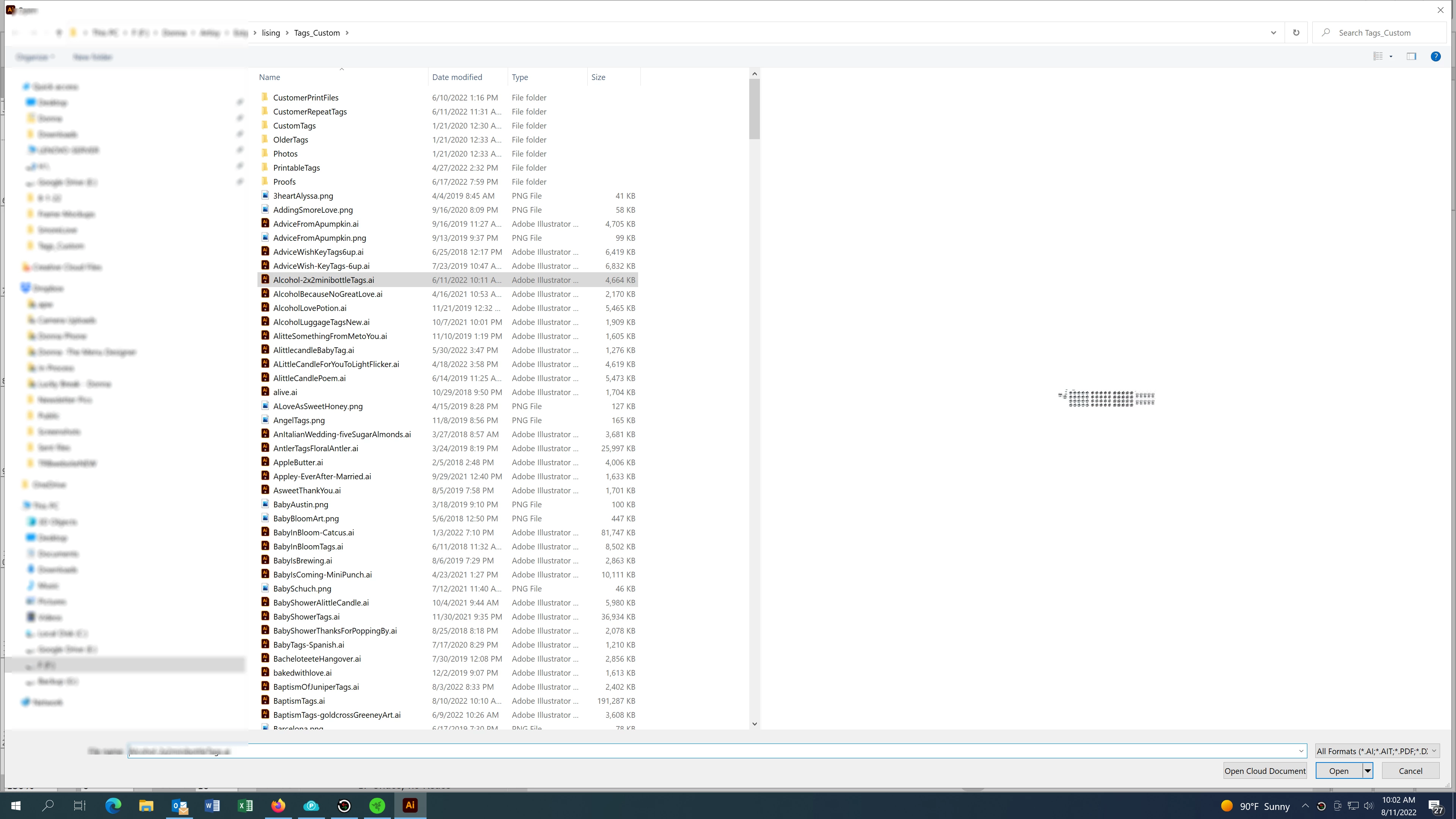Image resolution: width=1456 pixels, height=819 pixels.
Task: Open the Outlook taskbar icon
Action: pyautogui.click(x=180, y=805)
